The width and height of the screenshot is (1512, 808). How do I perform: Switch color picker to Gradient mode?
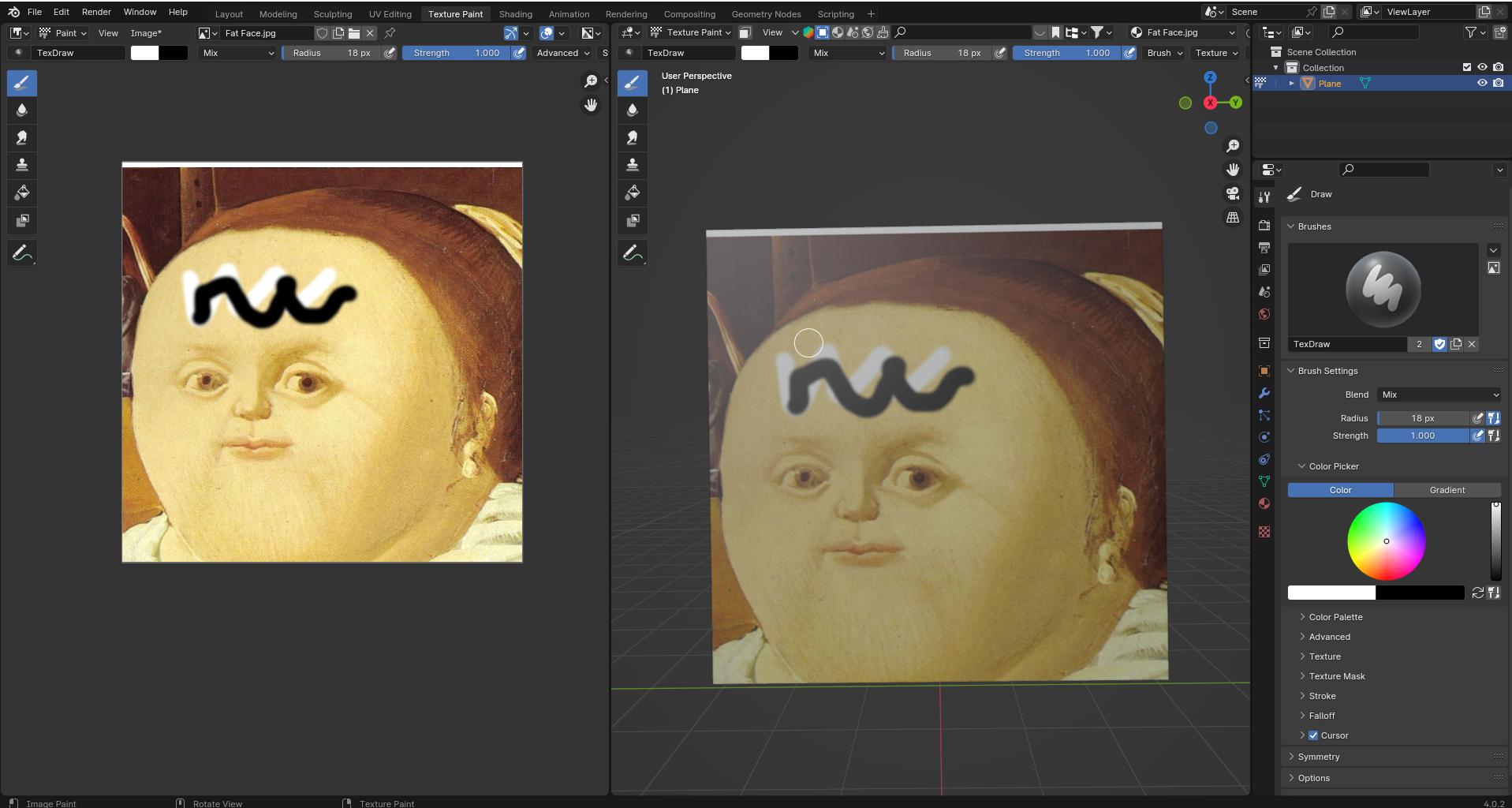coord(1447,490)
